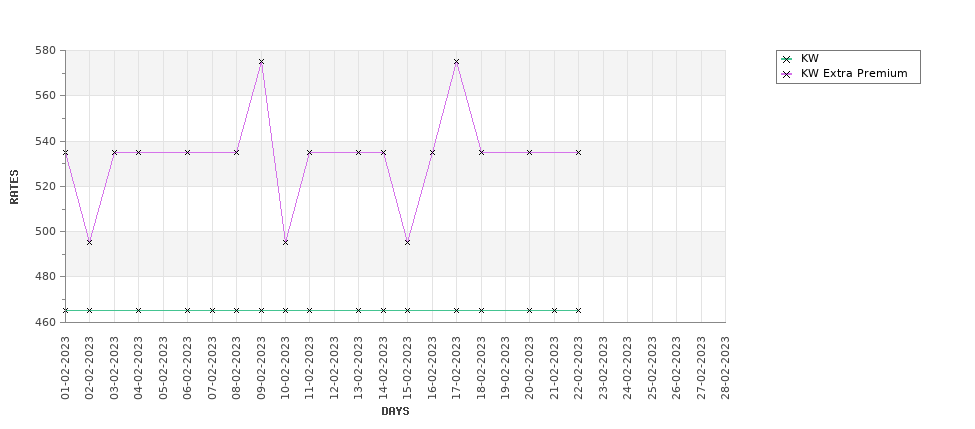The image size is (975, 429).
Task: Click the green KW point on 09-02-2023
Action: coord(261,310)
